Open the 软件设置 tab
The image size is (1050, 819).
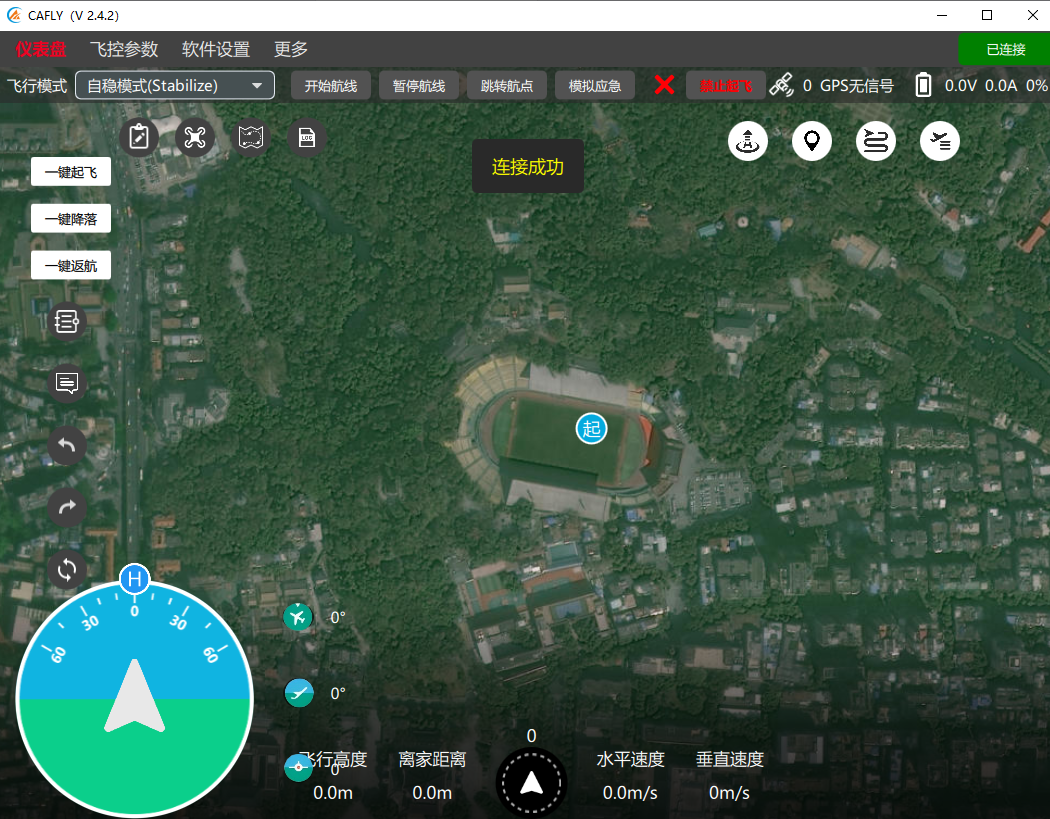click(x=216, y=50)
